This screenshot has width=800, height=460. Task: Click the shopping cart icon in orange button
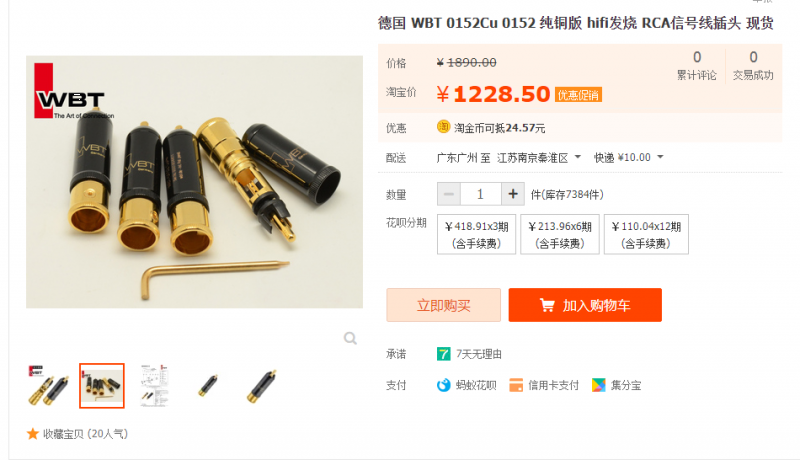pyautogui.click(x=547, y=305)
